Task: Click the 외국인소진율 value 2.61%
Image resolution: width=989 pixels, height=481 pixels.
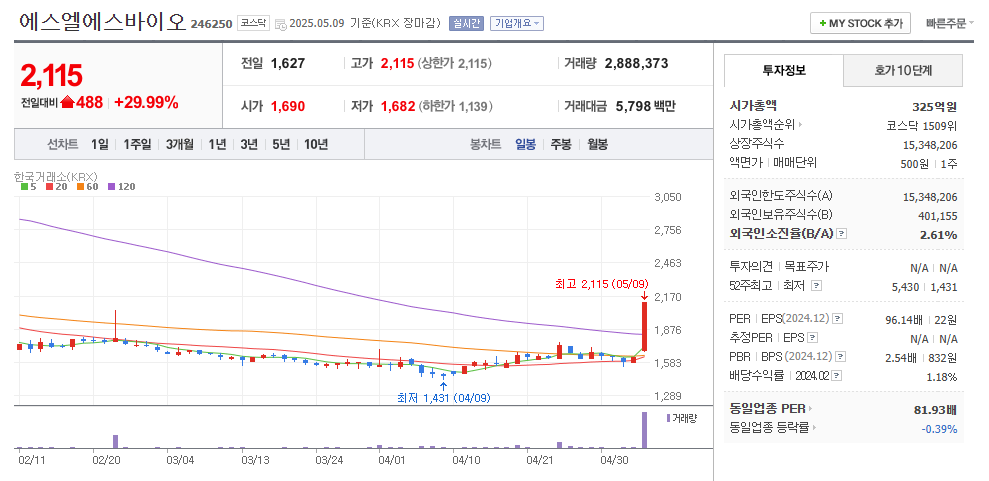Action: pyautogui.click(x=941, y=235)
